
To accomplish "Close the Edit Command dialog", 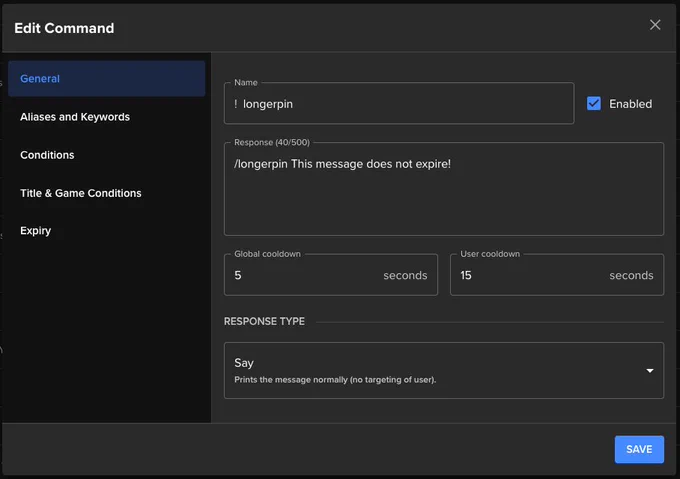I will pos(655,25).
